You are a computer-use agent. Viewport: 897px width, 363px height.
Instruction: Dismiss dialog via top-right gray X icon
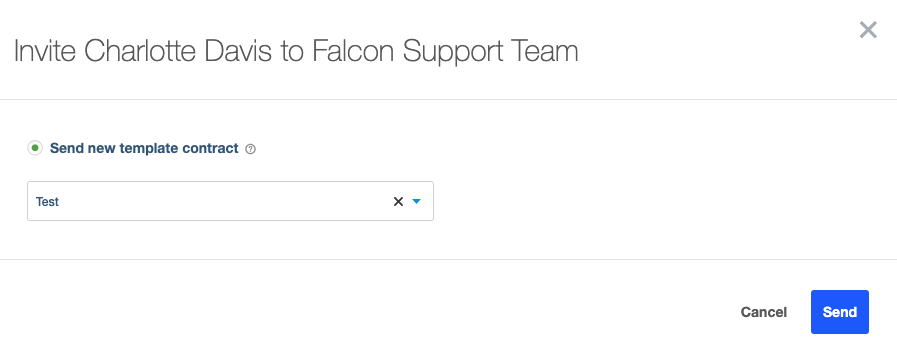tap(868, 30)
